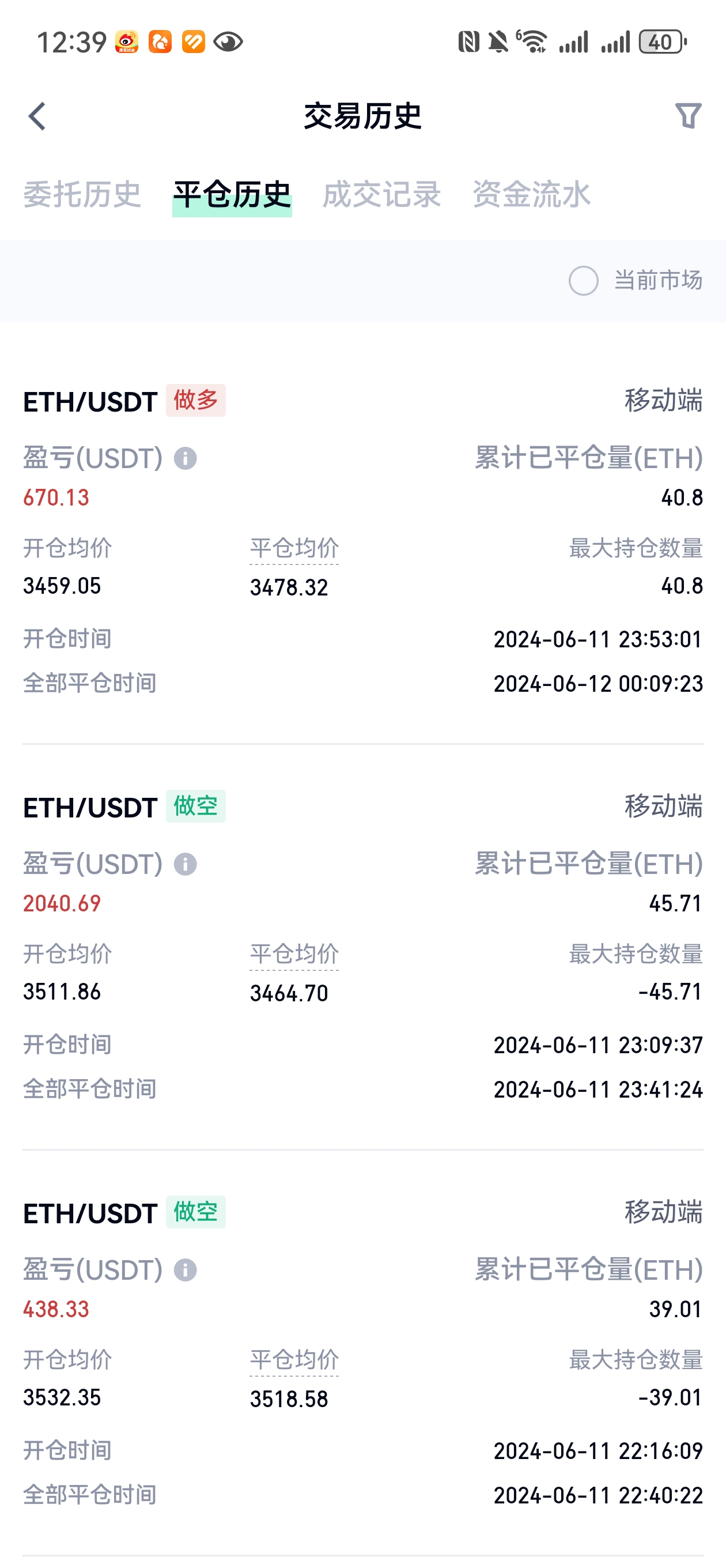Tap the Weibo notification icon
The image size is (726, 1568).
click(127, 42)
